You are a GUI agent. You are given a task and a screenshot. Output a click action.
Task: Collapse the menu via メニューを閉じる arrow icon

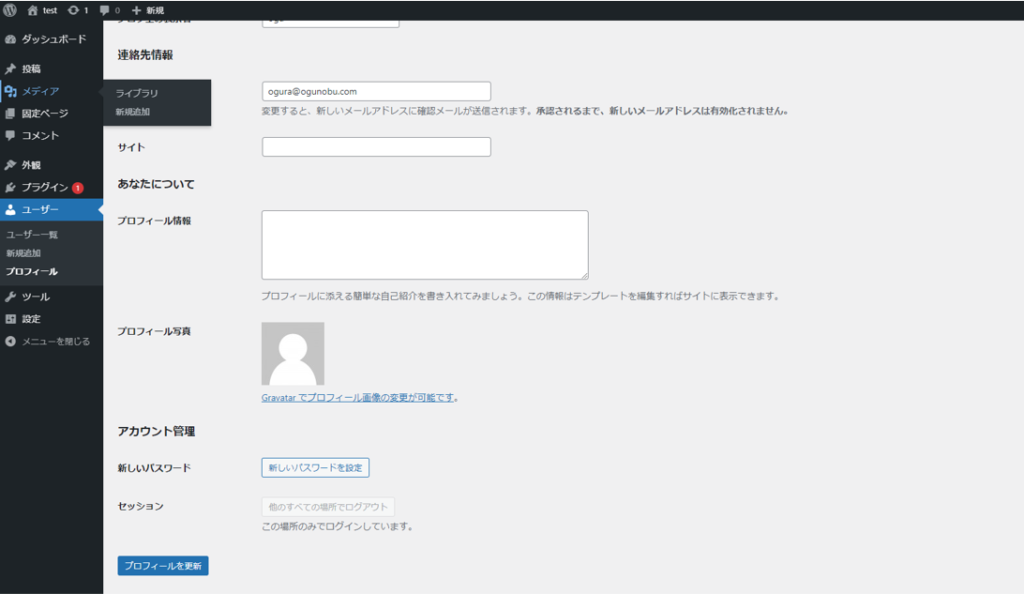tap(10, 341)
